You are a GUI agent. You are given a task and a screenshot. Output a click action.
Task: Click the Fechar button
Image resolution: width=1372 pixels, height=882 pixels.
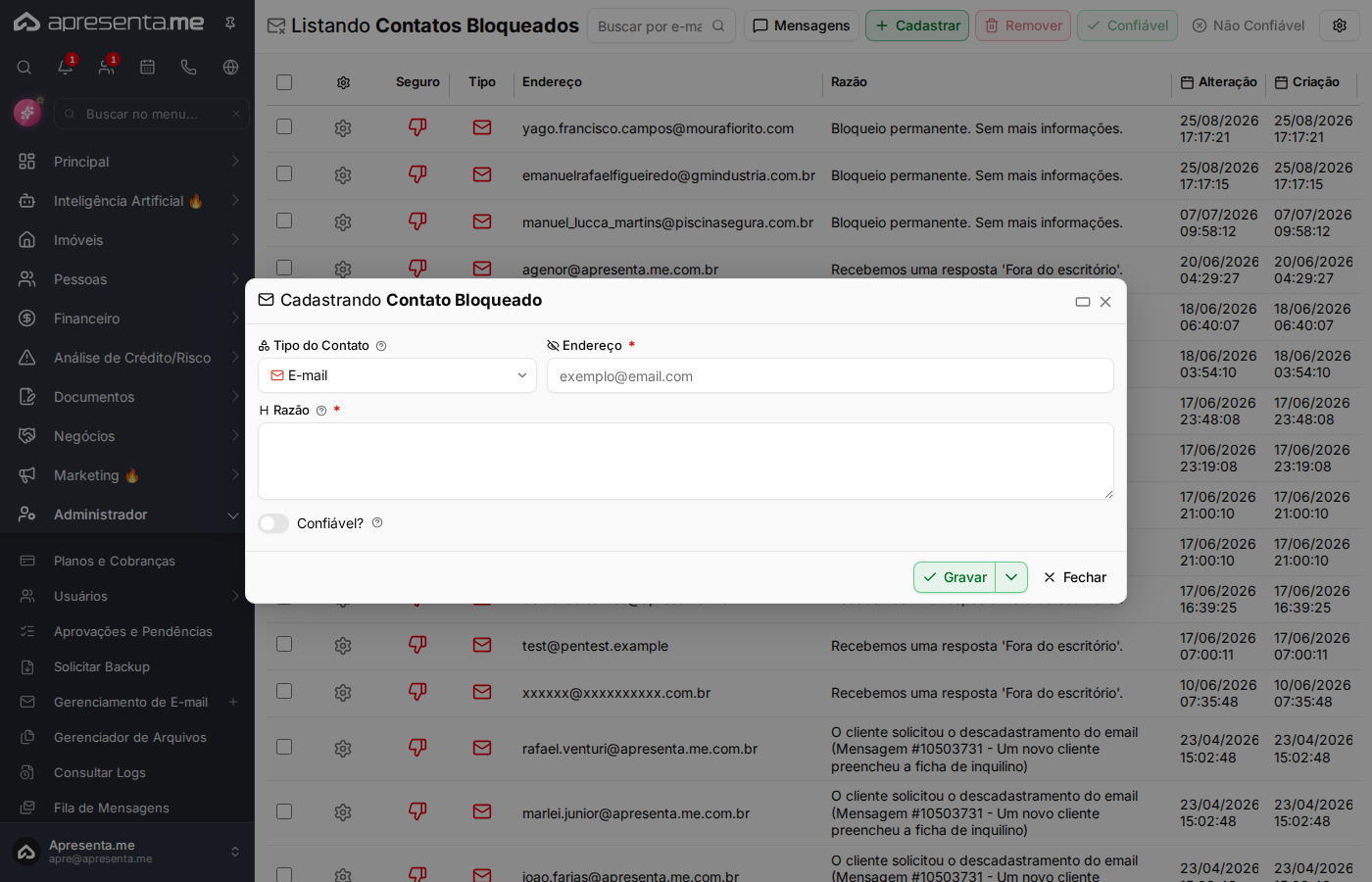click(1075, 577)
